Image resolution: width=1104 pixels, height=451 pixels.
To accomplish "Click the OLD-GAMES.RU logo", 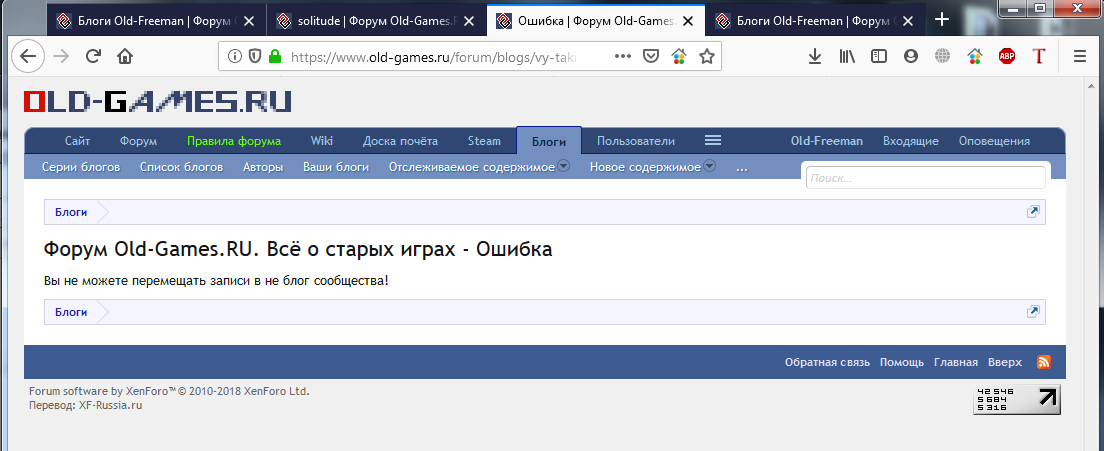I will coord(158,102).
